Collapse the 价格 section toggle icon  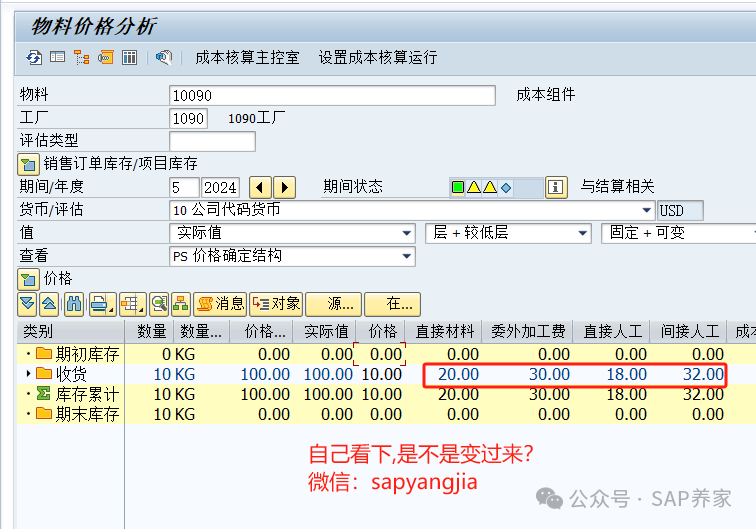click(x=28, y=279)
